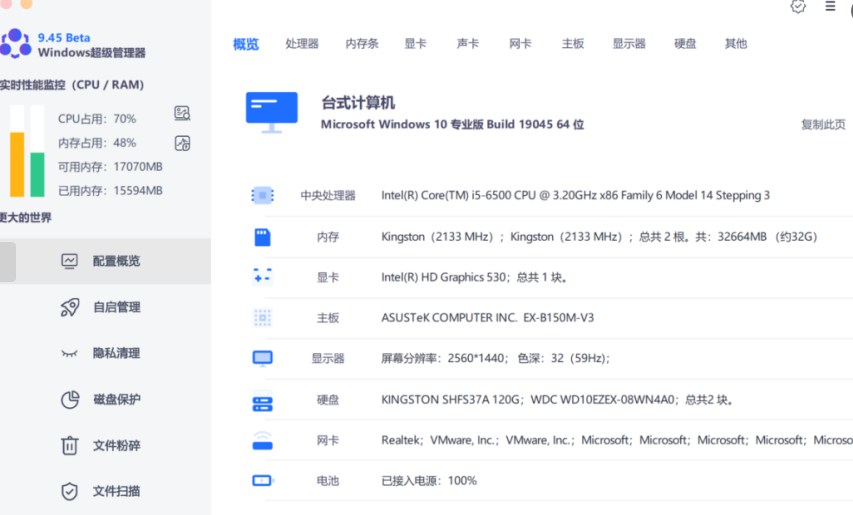This screenshot has width=853, height=515.
Task: Click the 中央处理器 row label
Action: pyautogui.click(x=328, y=195)
